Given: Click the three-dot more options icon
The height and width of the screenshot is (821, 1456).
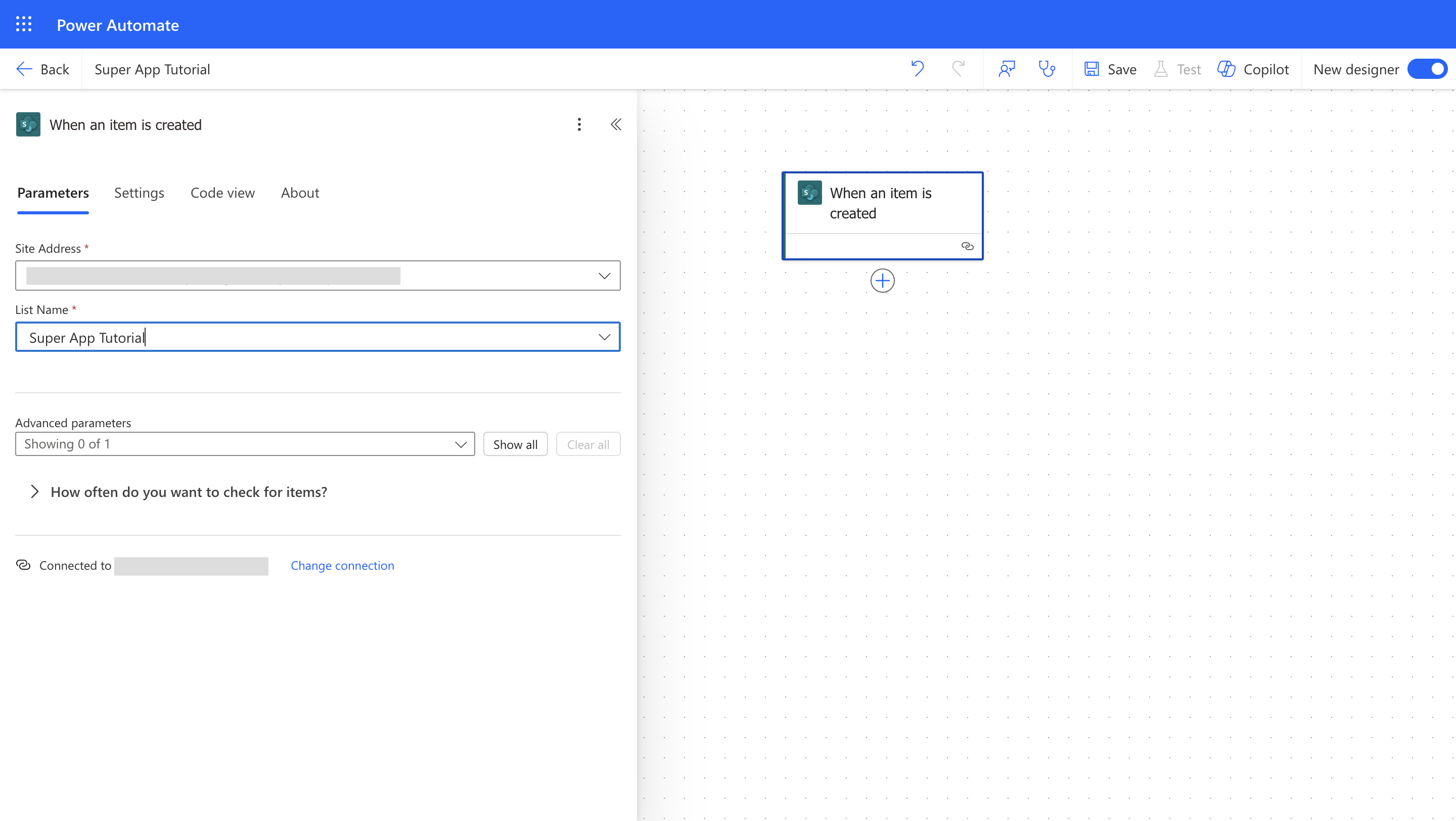Looking at the screenshot, I should point(579,124).
